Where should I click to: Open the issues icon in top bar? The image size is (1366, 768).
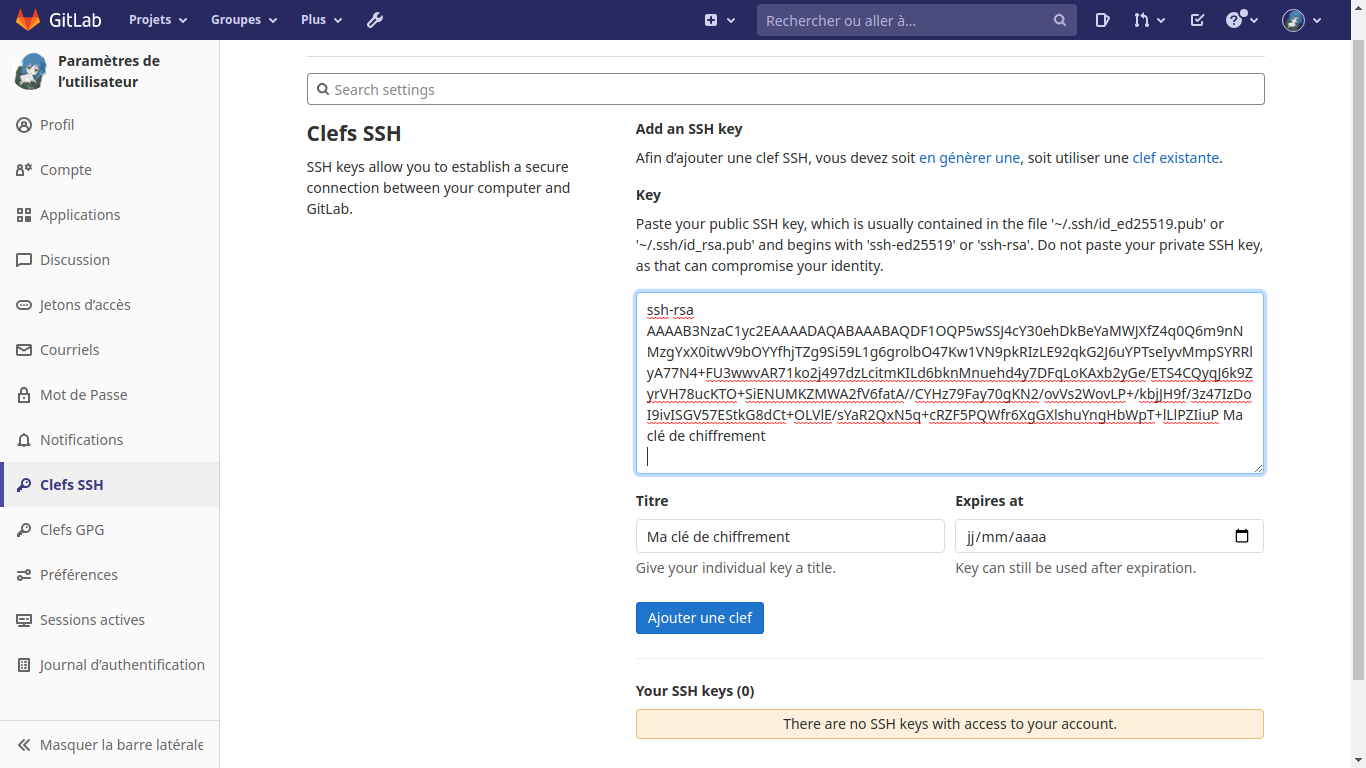coord(1102,20)
